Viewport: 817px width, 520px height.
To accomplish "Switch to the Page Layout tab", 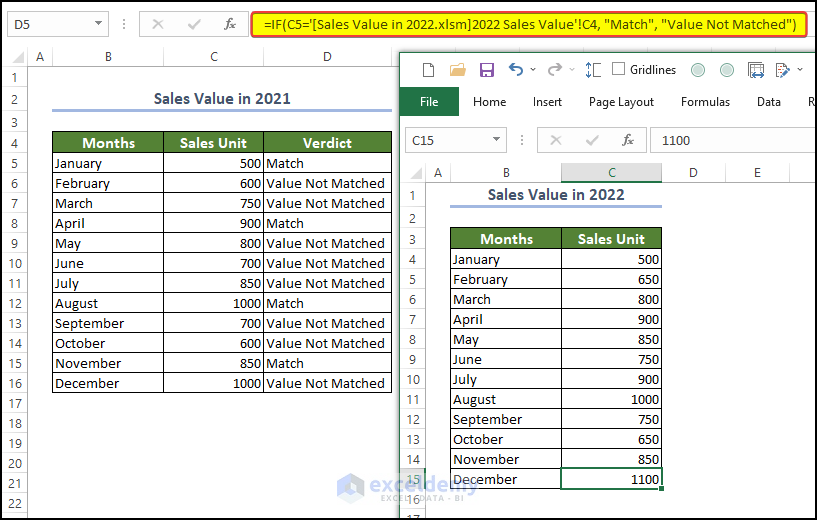I will pyautogui.click(x=621, y=102).
